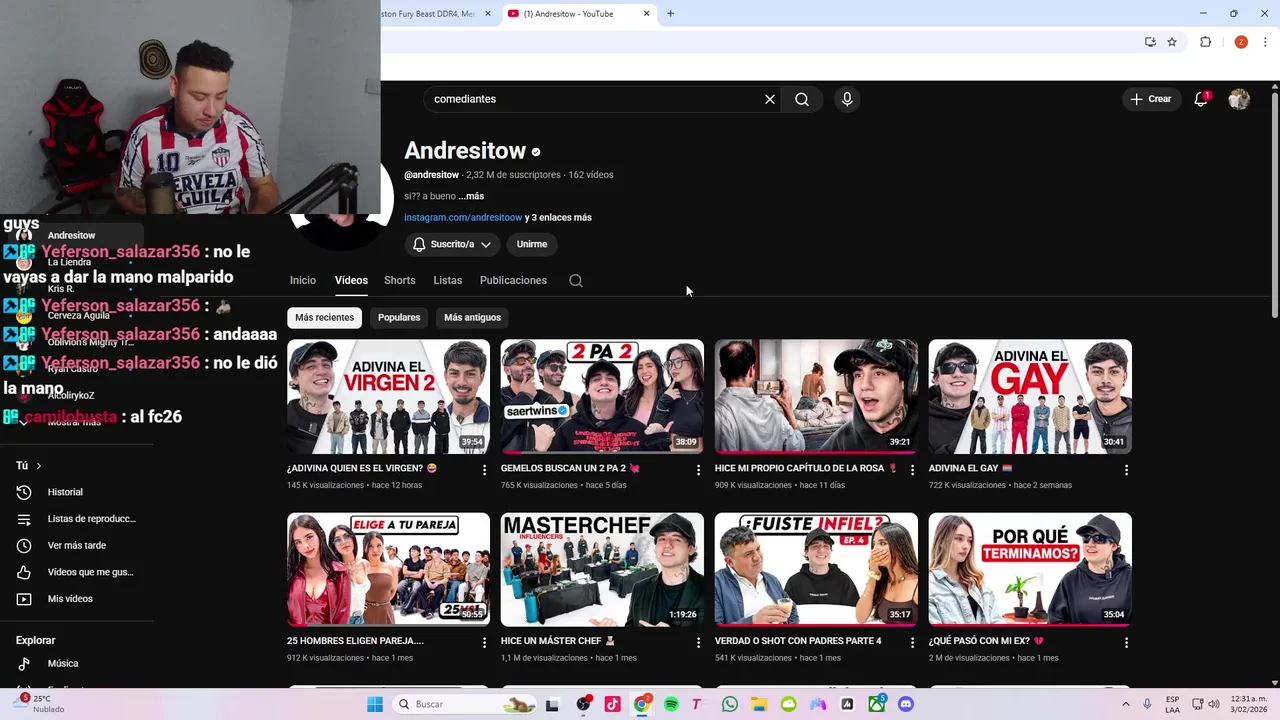Click the Unirme button
This screenshot has height=720, width=1280.
(532, 244)
